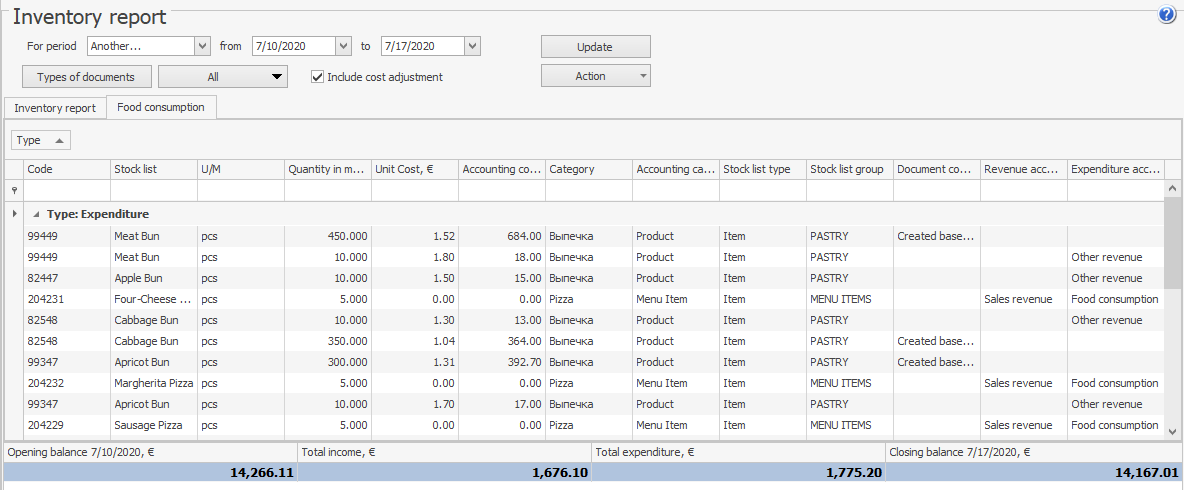Viewport: 1184px width, 490px height.
Task: Select the Four-Cheese pizza row
Action: (153, 299)
